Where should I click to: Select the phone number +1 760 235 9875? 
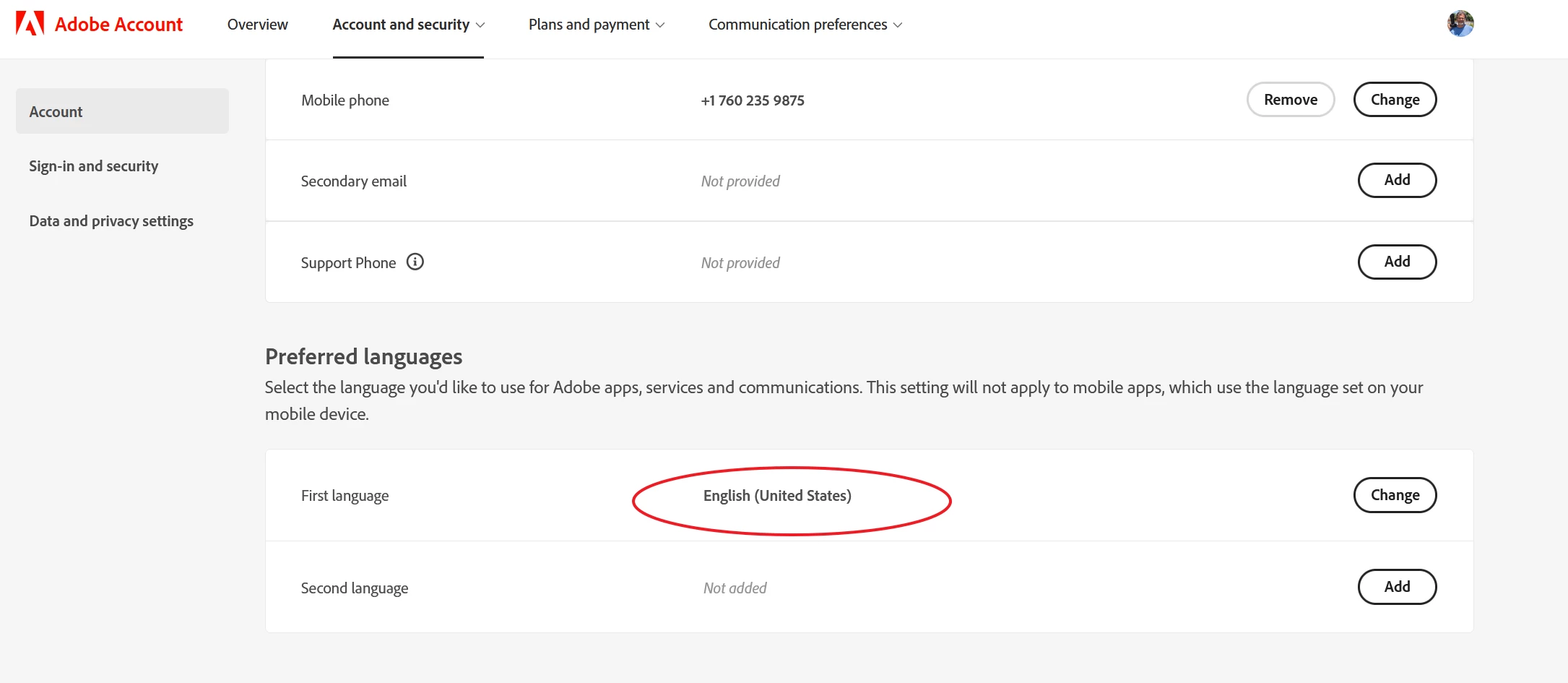pyautogui.click(x=753, y=100)
